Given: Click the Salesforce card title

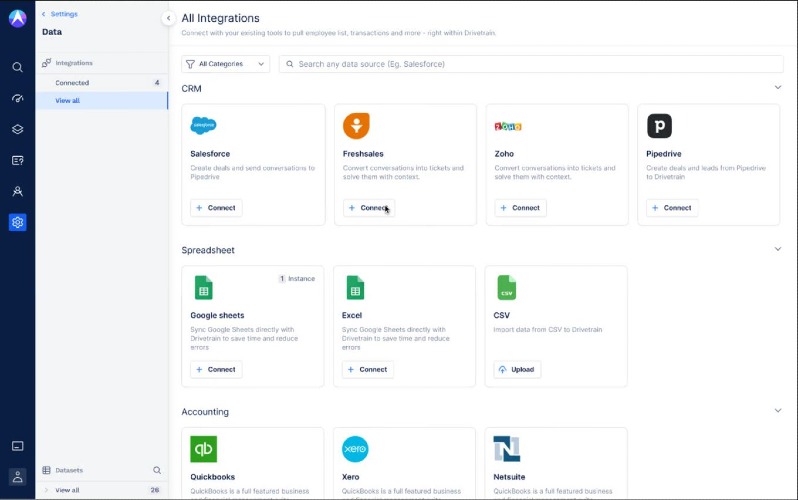Looking at the screenshot, I should [210, 154].
